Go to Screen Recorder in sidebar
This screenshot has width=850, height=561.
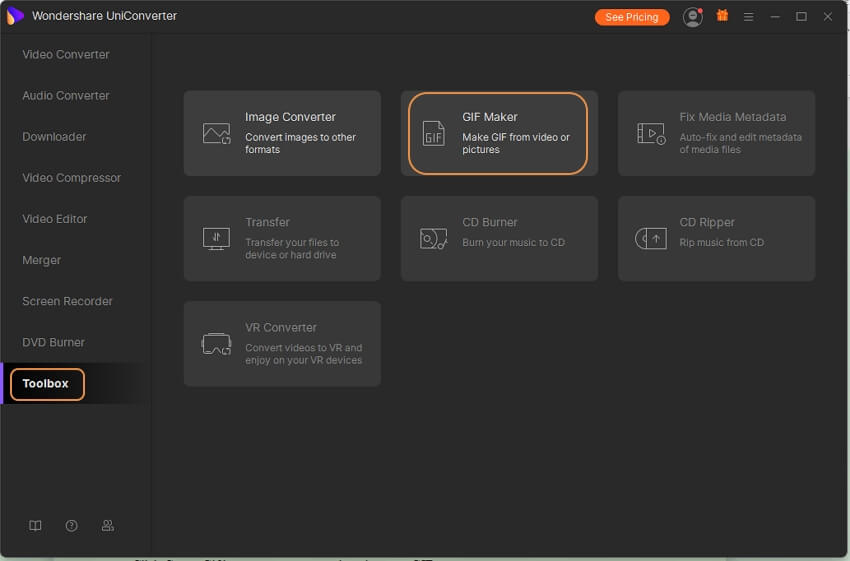67,301
